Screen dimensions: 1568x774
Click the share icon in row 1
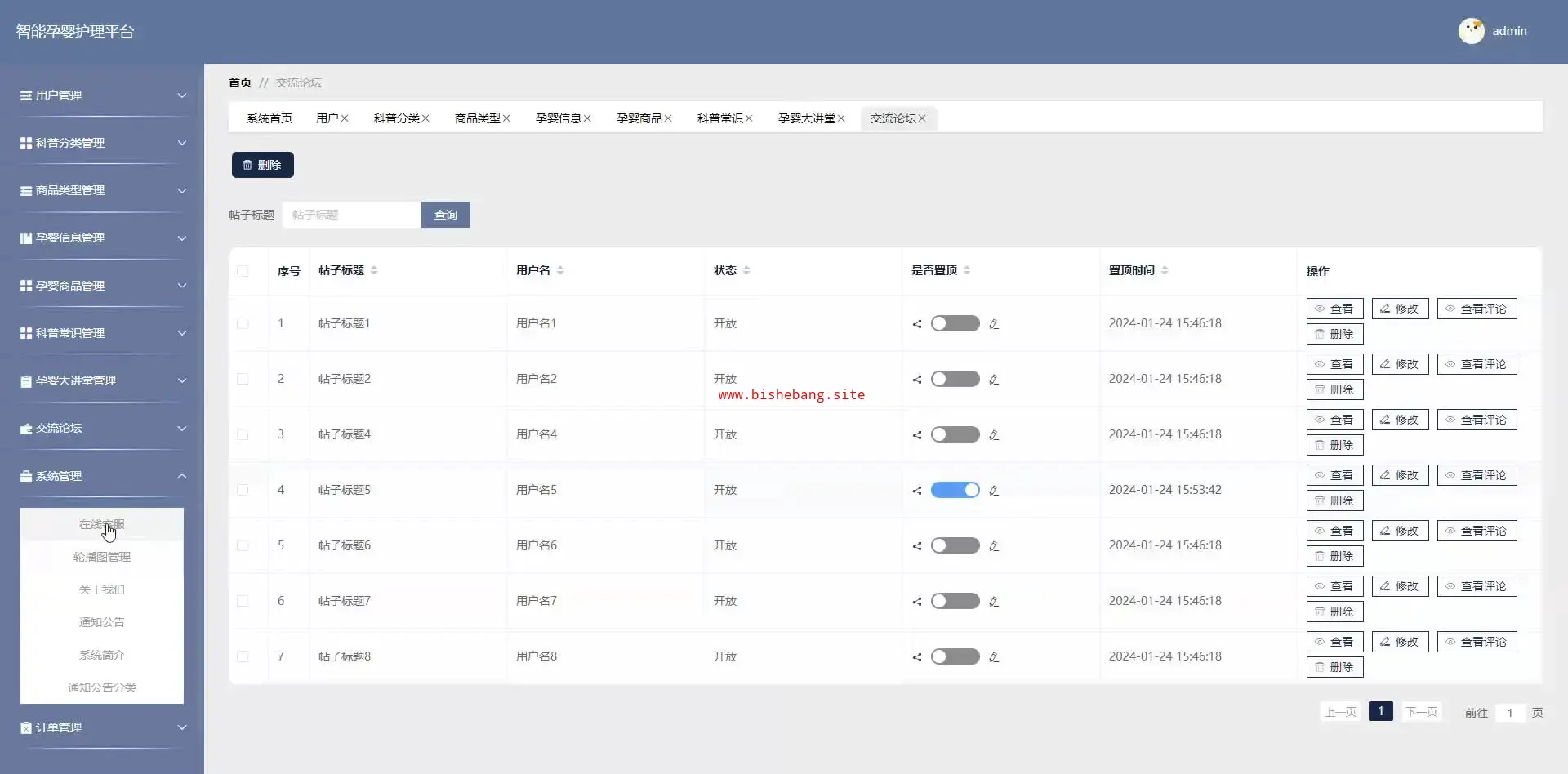pos(917,324)
